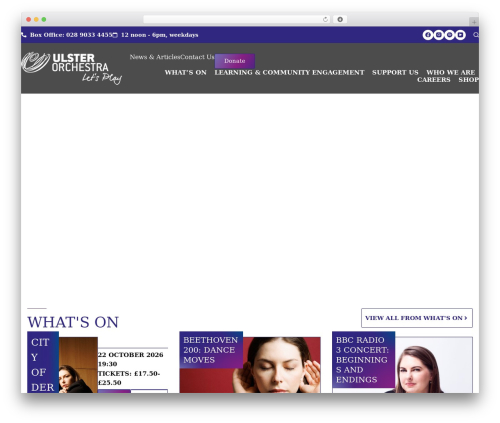Click the What's On section heading
This screenshot has width=500, height=423.
(73, 322)
